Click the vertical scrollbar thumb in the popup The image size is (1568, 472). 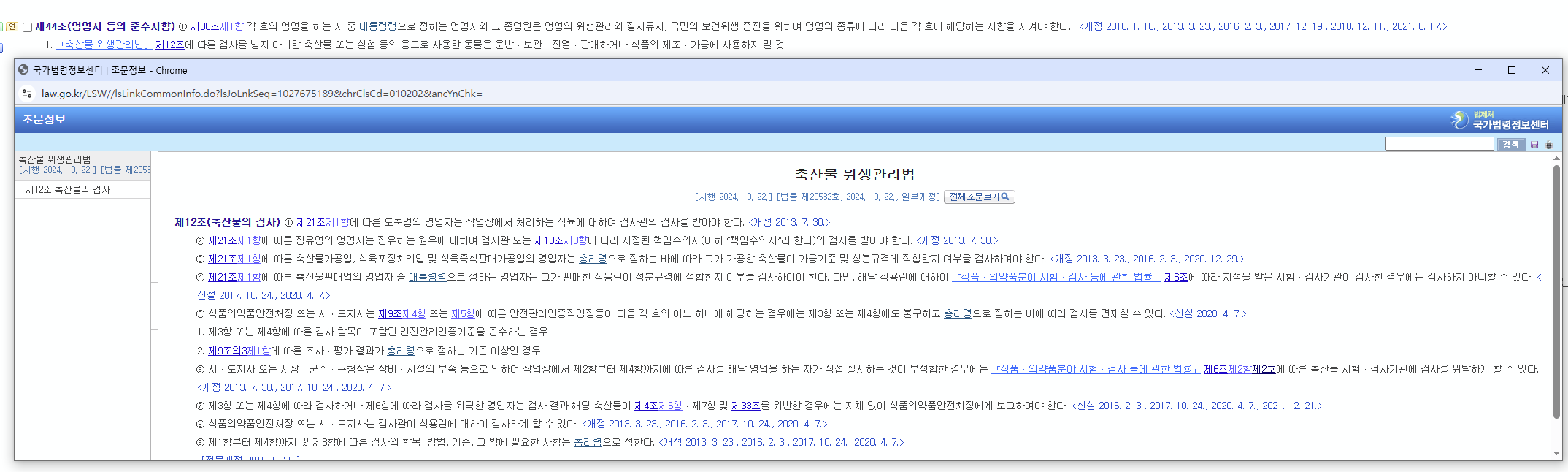[1556, 292]
